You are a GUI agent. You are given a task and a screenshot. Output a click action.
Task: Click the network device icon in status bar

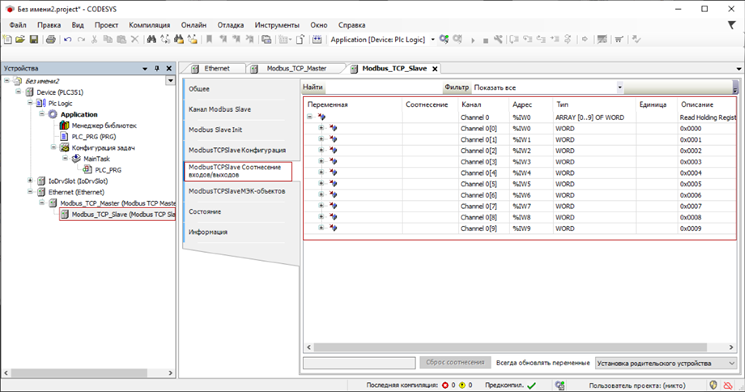[560, 385]
